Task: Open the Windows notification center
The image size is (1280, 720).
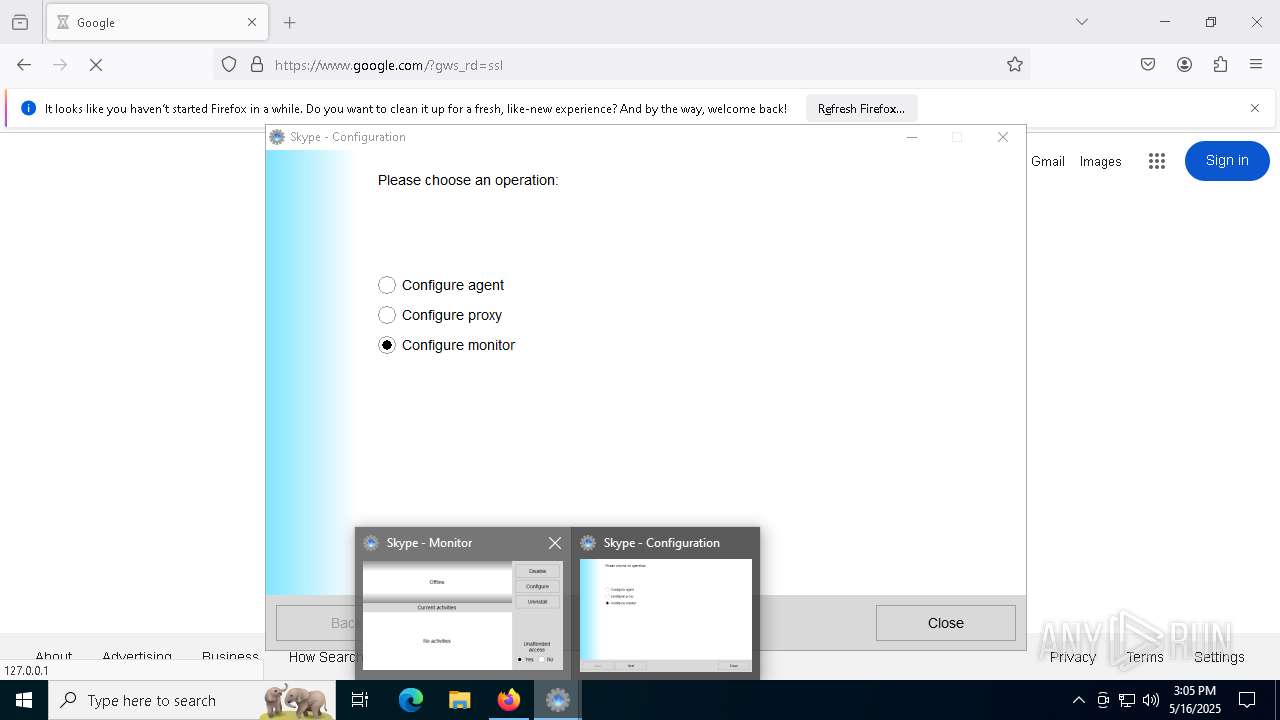Action: (1247, 700)
